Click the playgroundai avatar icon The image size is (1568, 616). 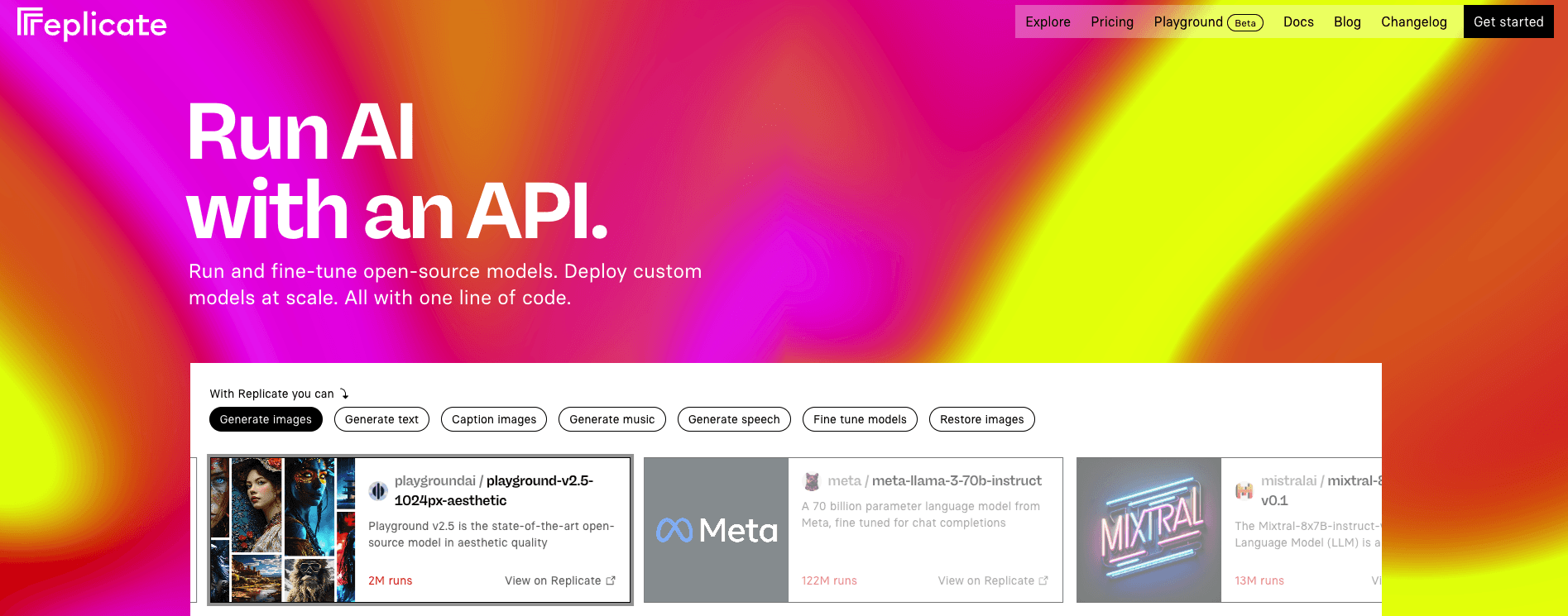point(378,491)
